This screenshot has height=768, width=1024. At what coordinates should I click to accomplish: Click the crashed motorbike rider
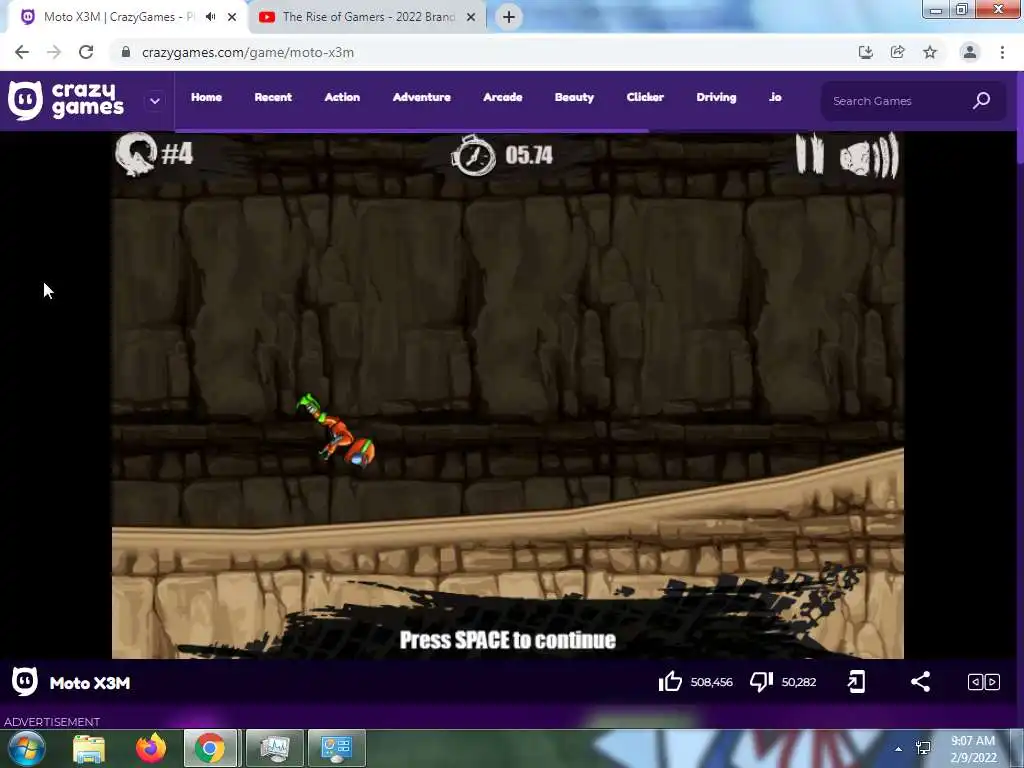pos(336,432)
